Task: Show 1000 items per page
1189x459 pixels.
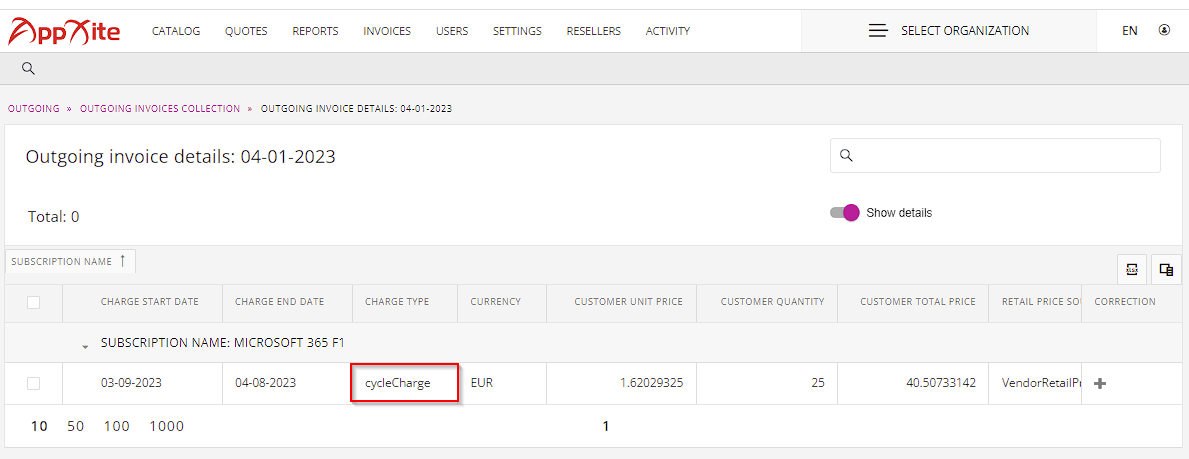Action: [x=167, y=426]
